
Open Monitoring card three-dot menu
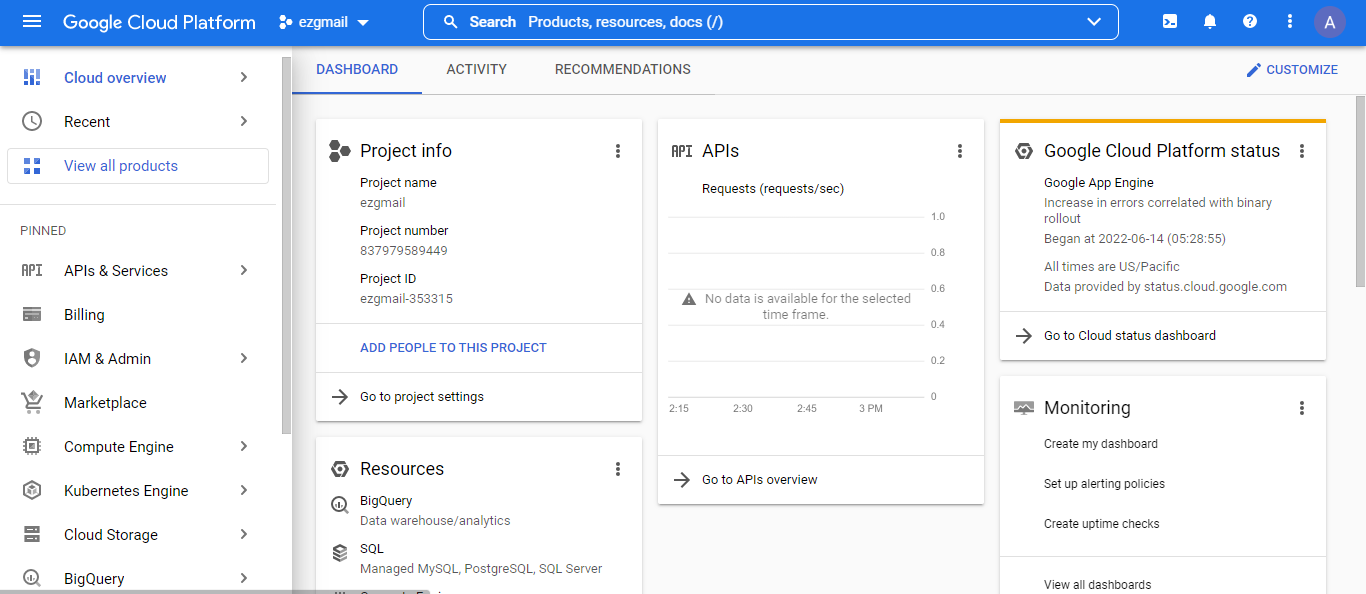click(1302, 408)
